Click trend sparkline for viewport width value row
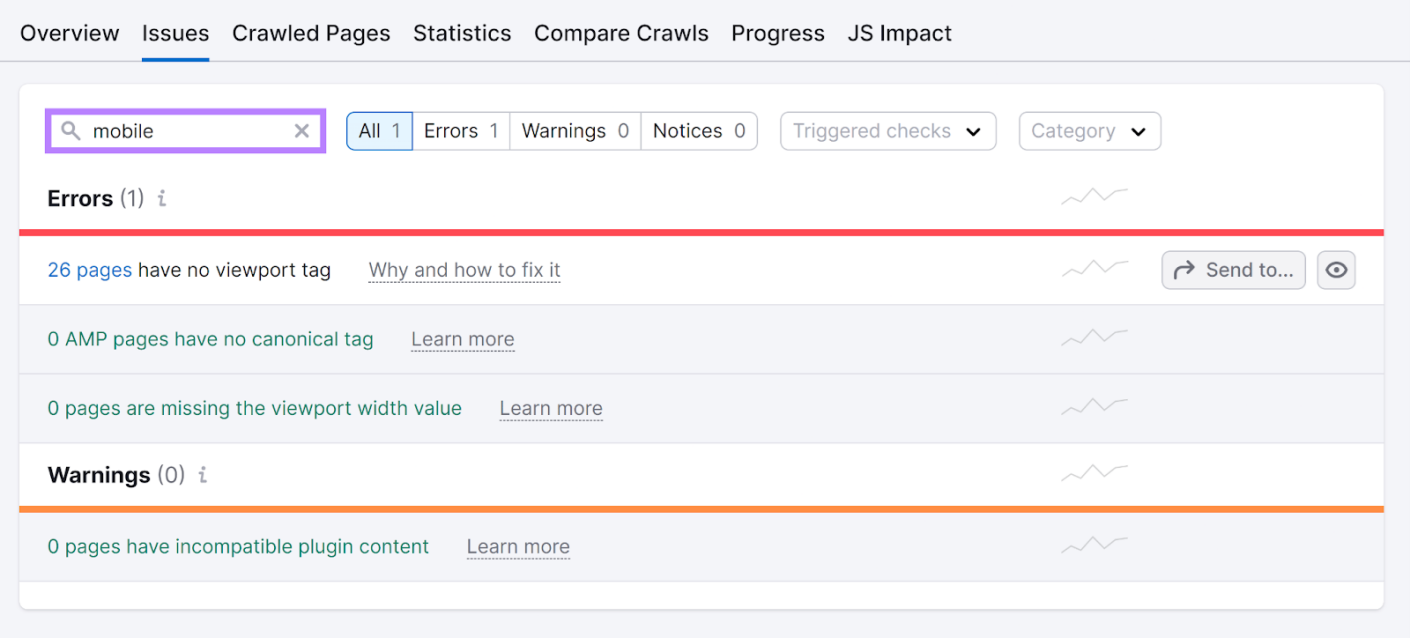The width and height of the screenshot is (1410, 638). click(1094, 408)
